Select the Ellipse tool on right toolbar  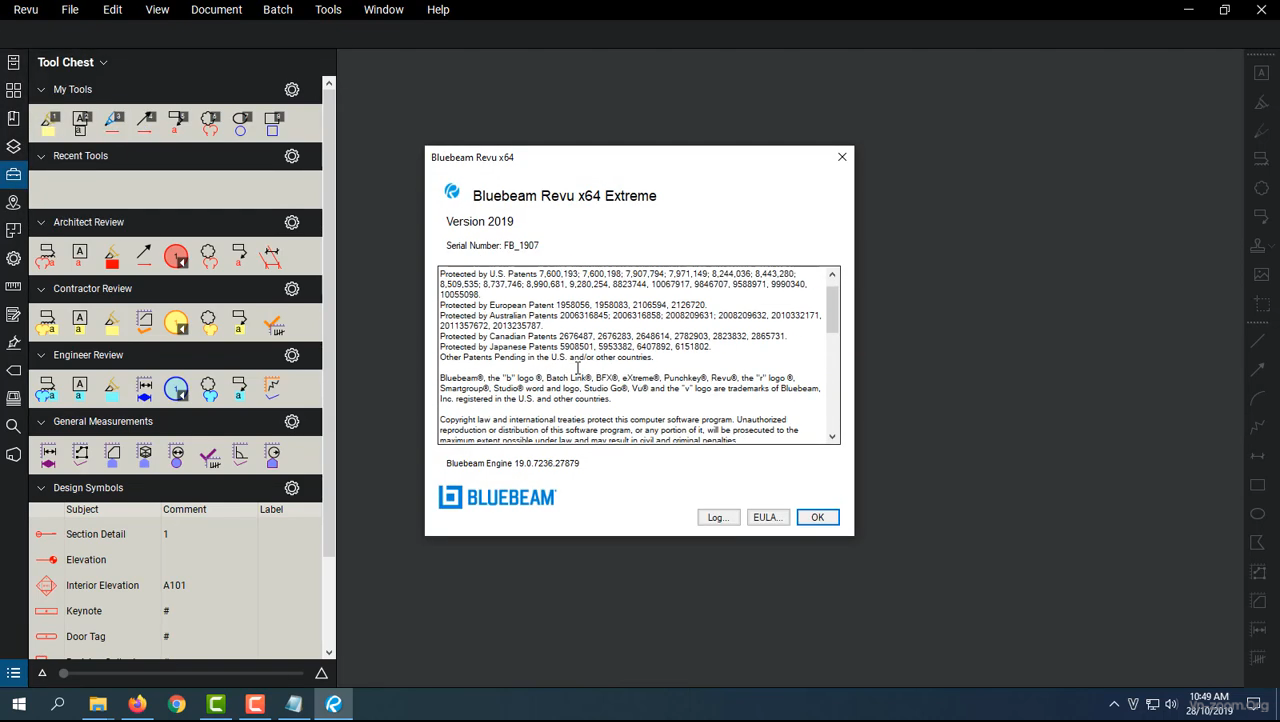click(x=1259, y=513)
